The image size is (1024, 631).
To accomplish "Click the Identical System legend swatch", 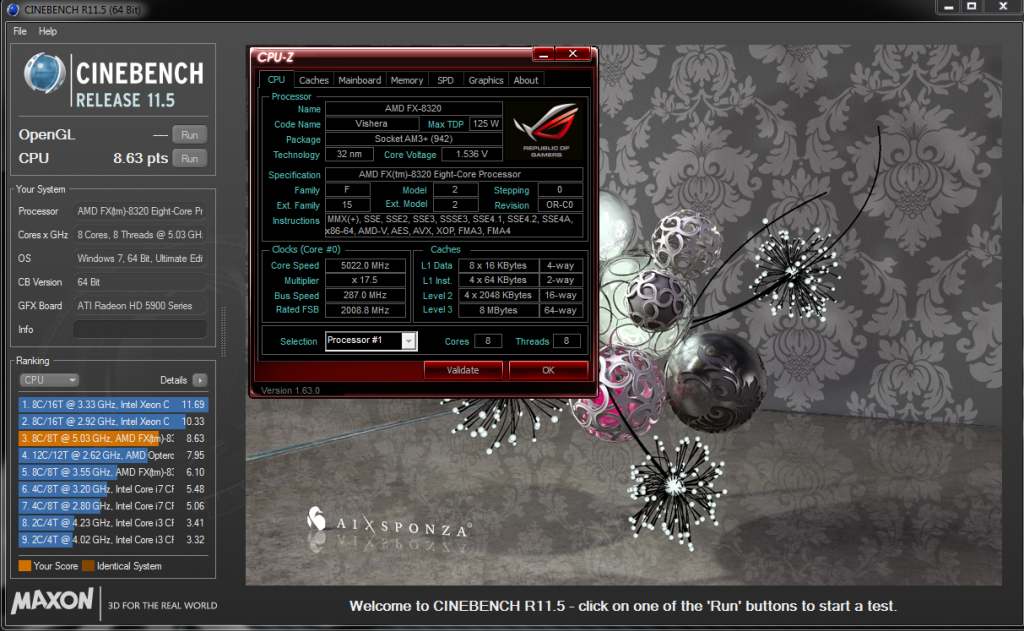I will 88,566.
